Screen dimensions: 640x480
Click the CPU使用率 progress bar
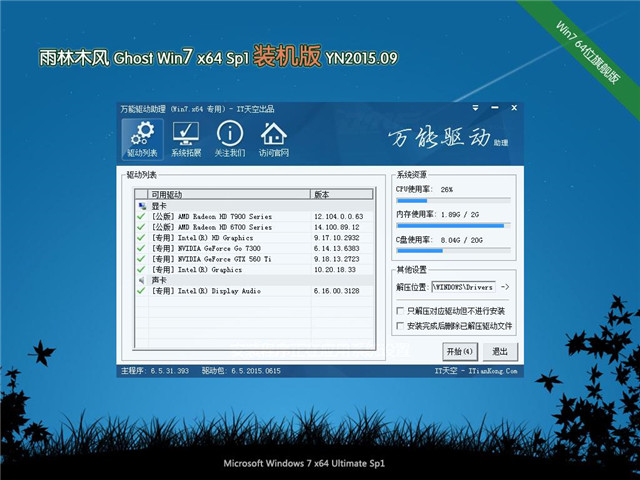[453, 200]
